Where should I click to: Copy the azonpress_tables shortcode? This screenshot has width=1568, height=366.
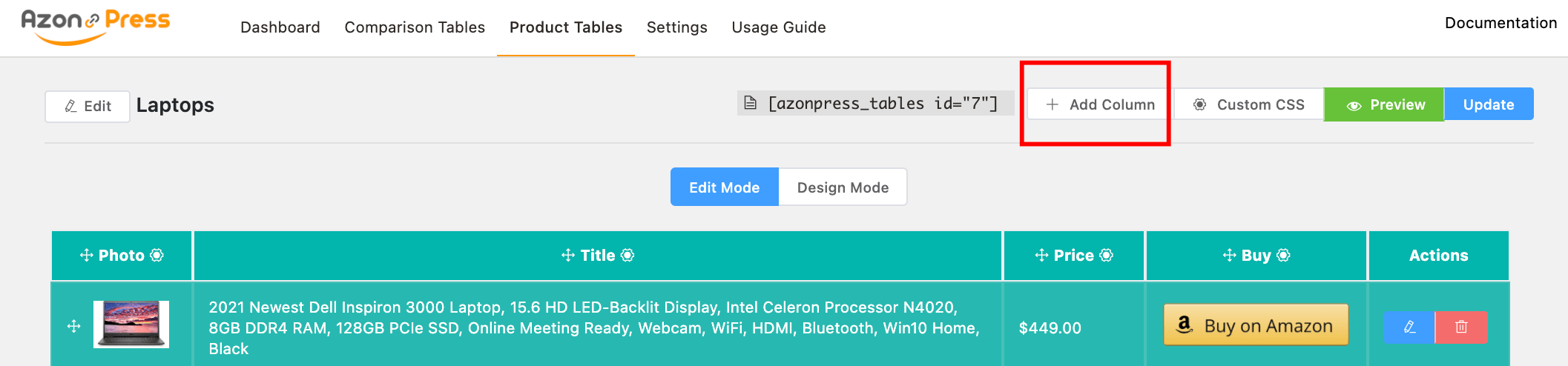click(x=875, y=104)
